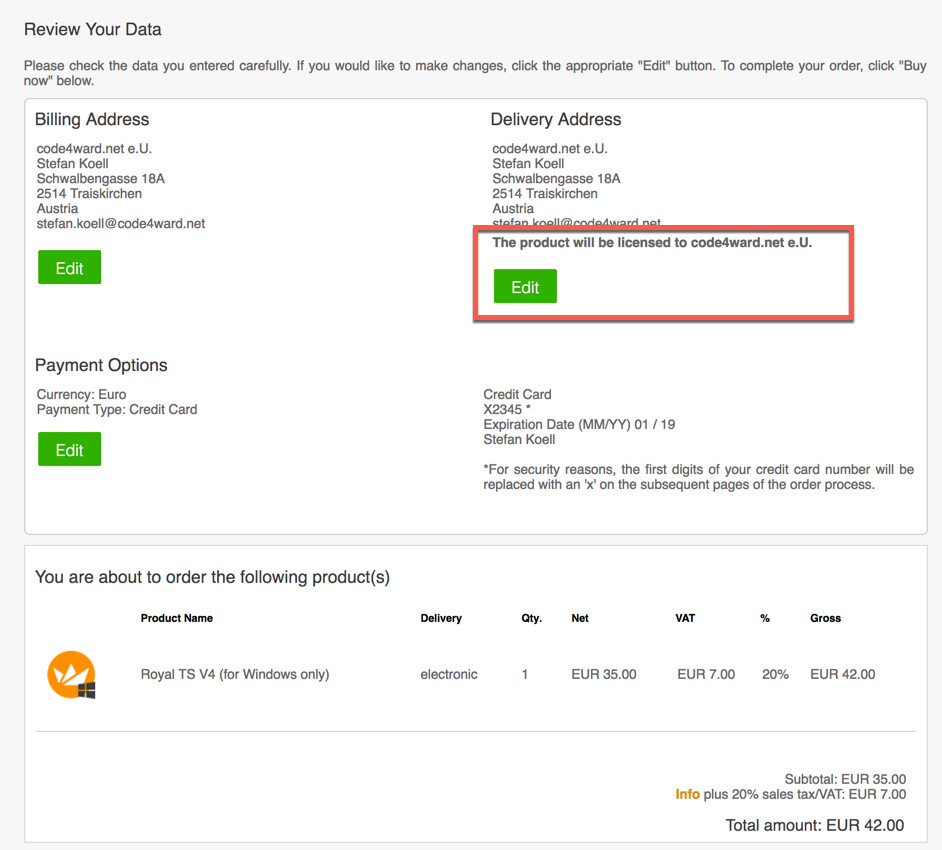Click the Total amount EUR 42.00 text
Image resolution: width=942 pixels, height=850 pixels.
[814, 826]
